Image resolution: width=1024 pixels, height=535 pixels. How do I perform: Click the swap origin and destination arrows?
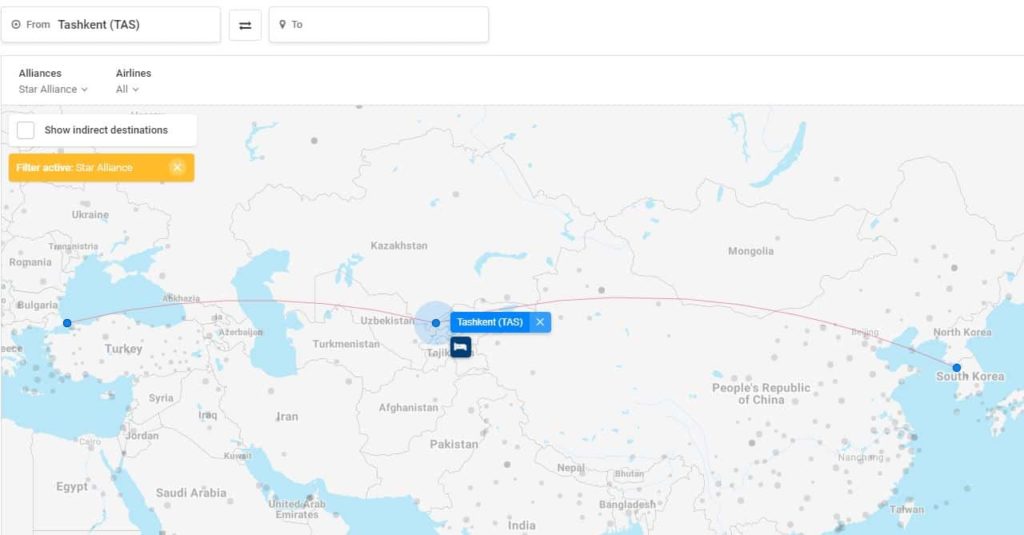point(245,25)
